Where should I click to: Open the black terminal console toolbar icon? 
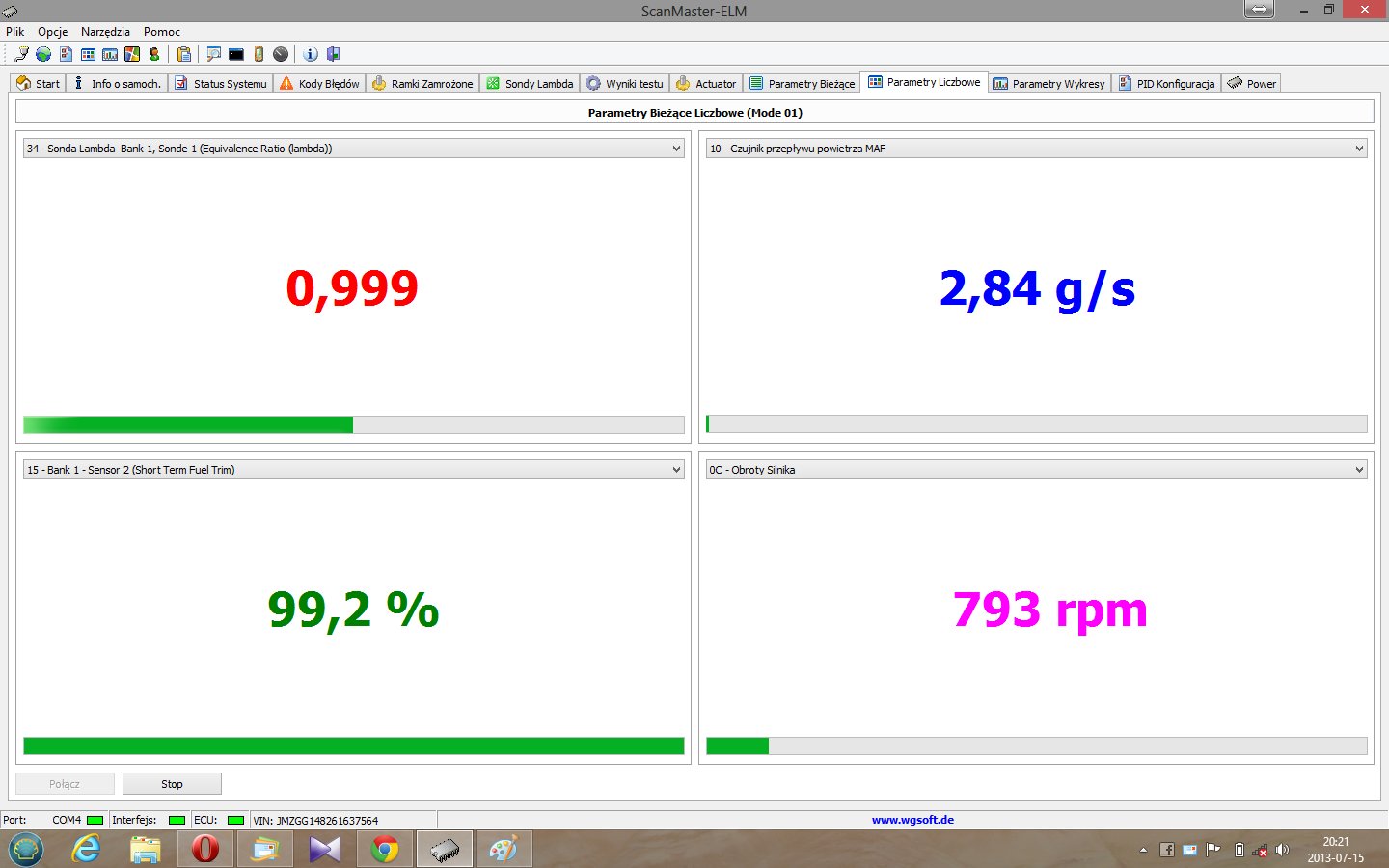[236, 54]
